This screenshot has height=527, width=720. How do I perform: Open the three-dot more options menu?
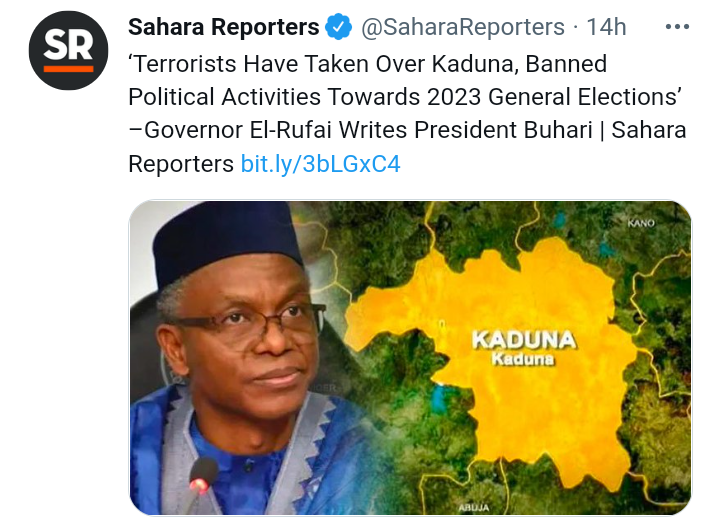[677, 27]
